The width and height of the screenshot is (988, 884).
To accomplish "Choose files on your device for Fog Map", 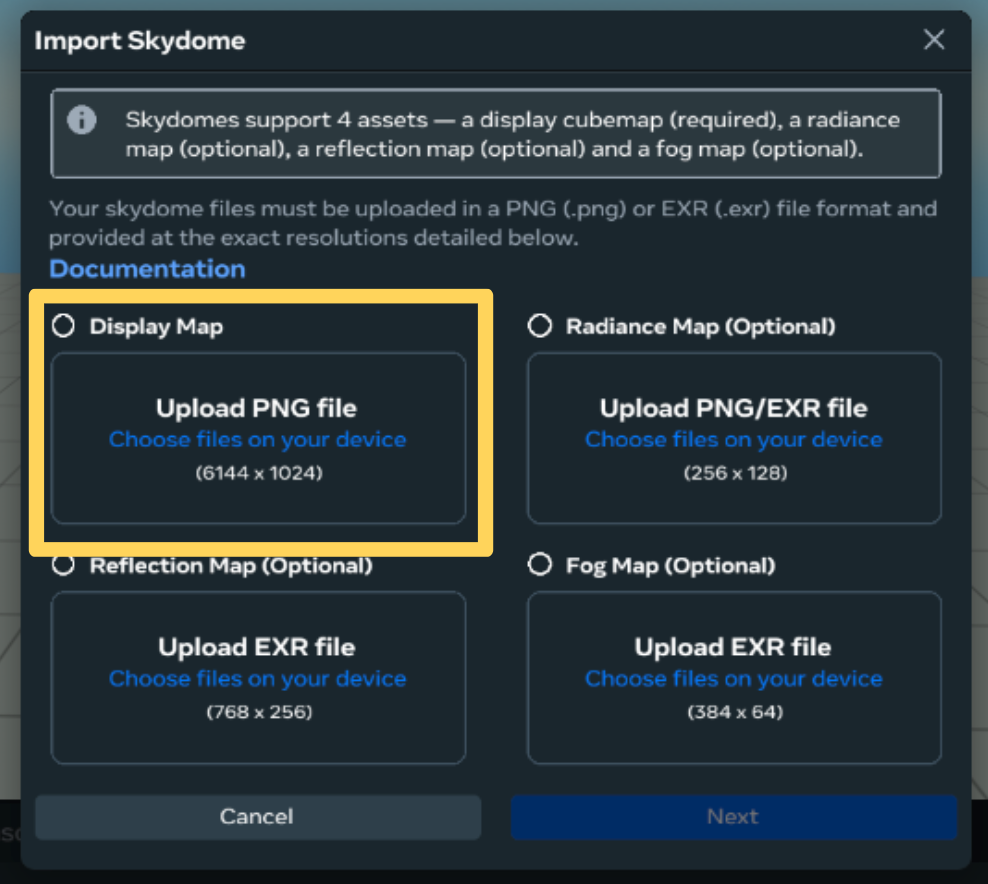I will [734, 679].
